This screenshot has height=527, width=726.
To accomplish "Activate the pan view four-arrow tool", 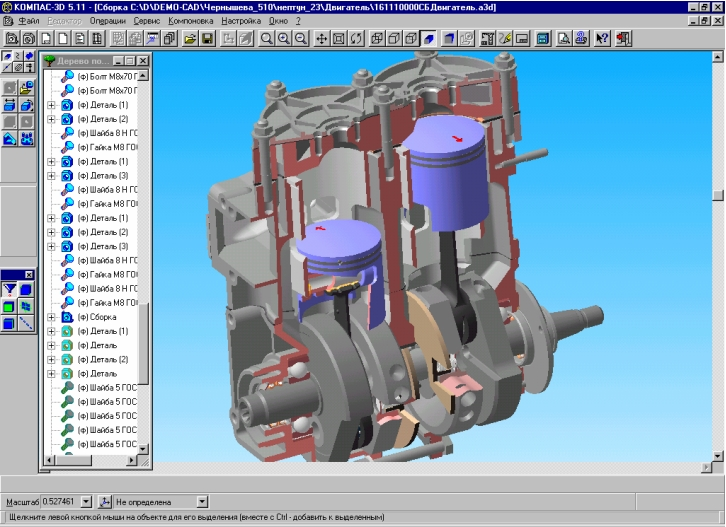I will [321, 38].
